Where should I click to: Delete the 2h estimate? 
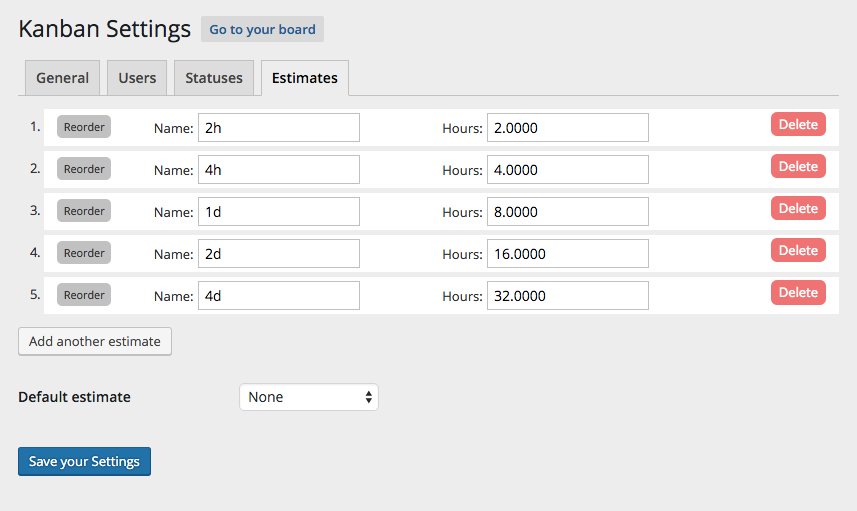click(798, 124)
